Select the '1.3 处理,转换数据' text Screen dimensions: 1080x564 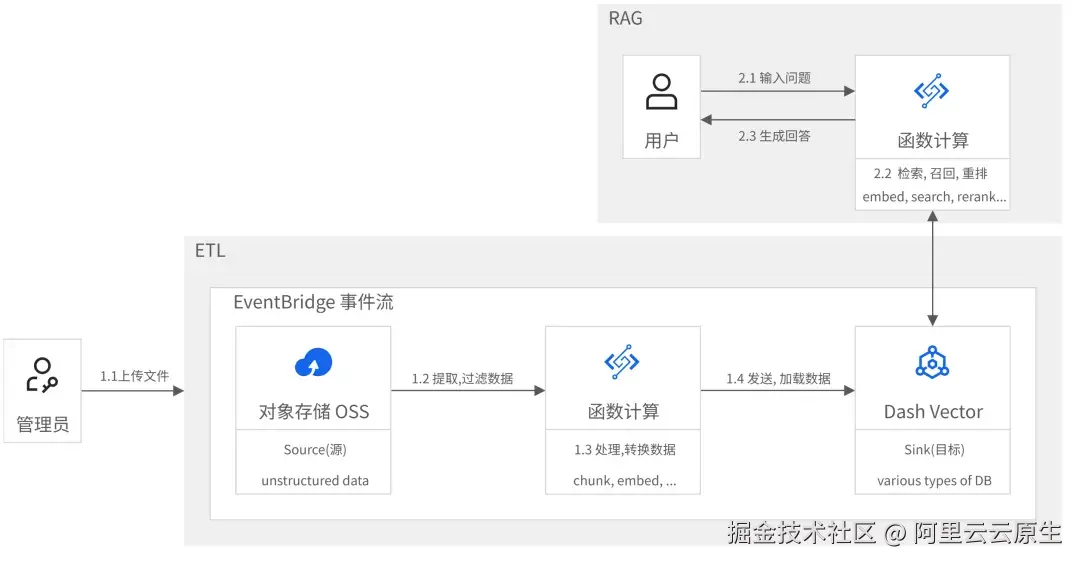point(625,450)
